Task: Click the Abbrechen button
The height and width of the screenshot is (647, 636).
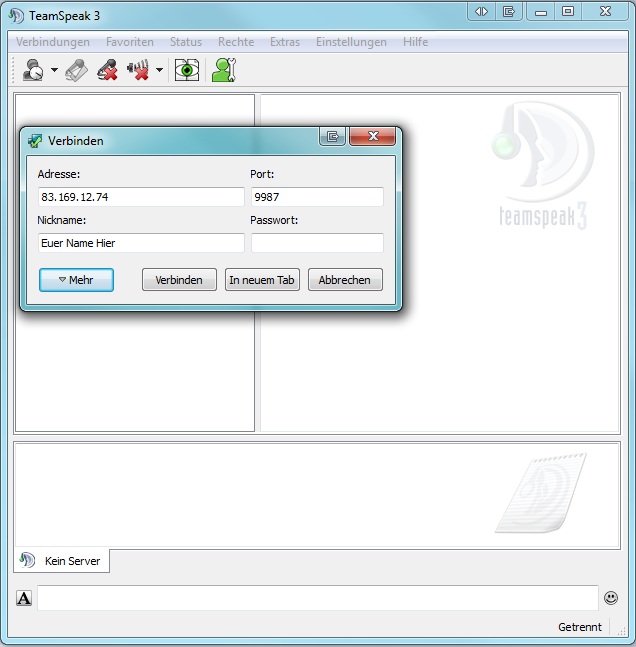Action: tap(345, 280)
